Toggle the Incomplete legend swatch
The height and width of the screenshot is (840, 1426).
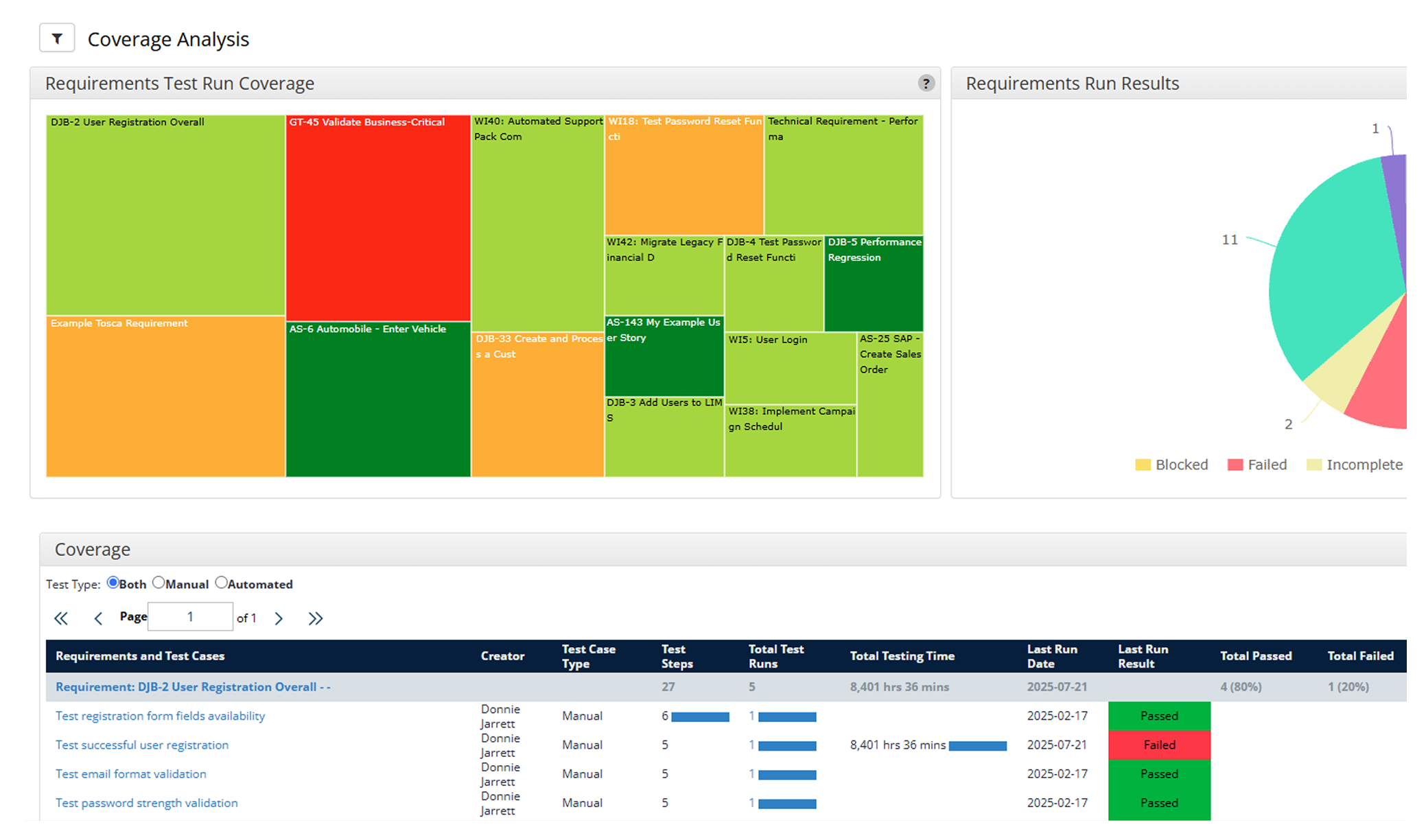click(1313, 465)
